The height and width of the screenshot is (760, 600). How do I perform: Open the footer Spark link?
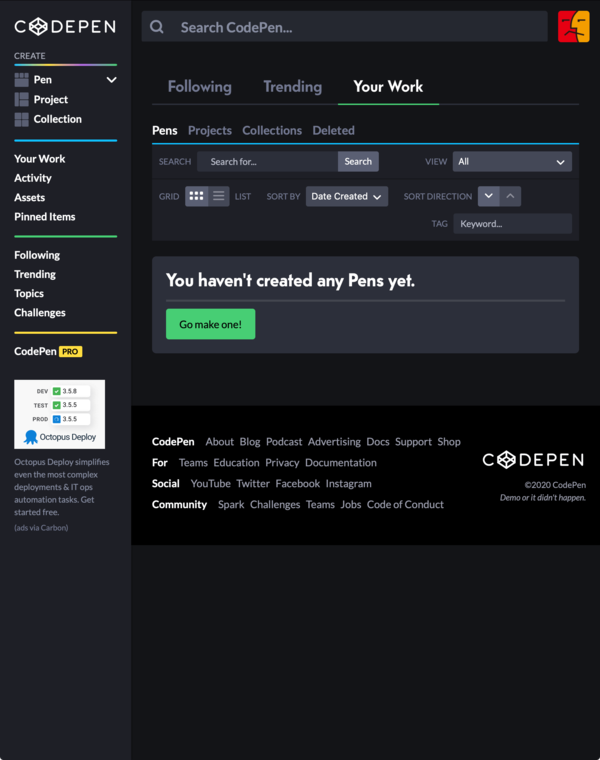pyautogui.click(x=231, y=504)
